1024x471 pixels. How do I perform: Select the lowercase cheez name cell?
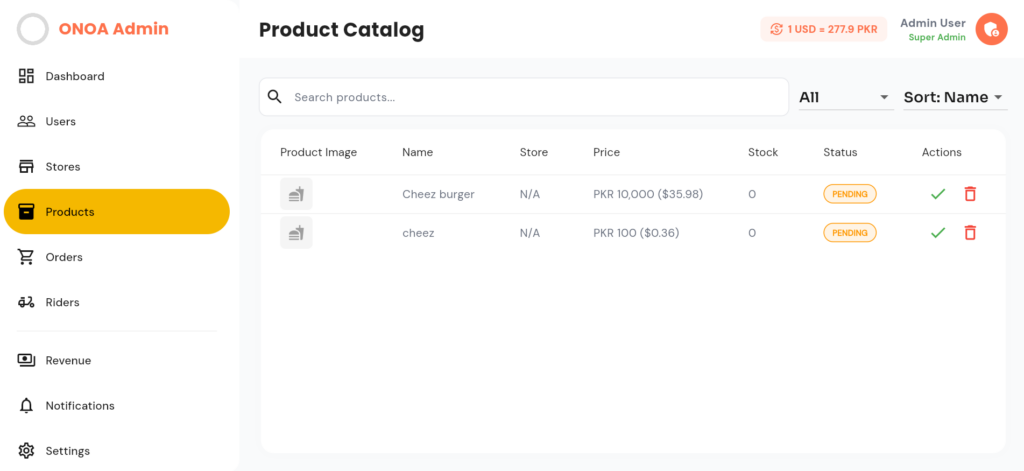(x=418, y=233)
